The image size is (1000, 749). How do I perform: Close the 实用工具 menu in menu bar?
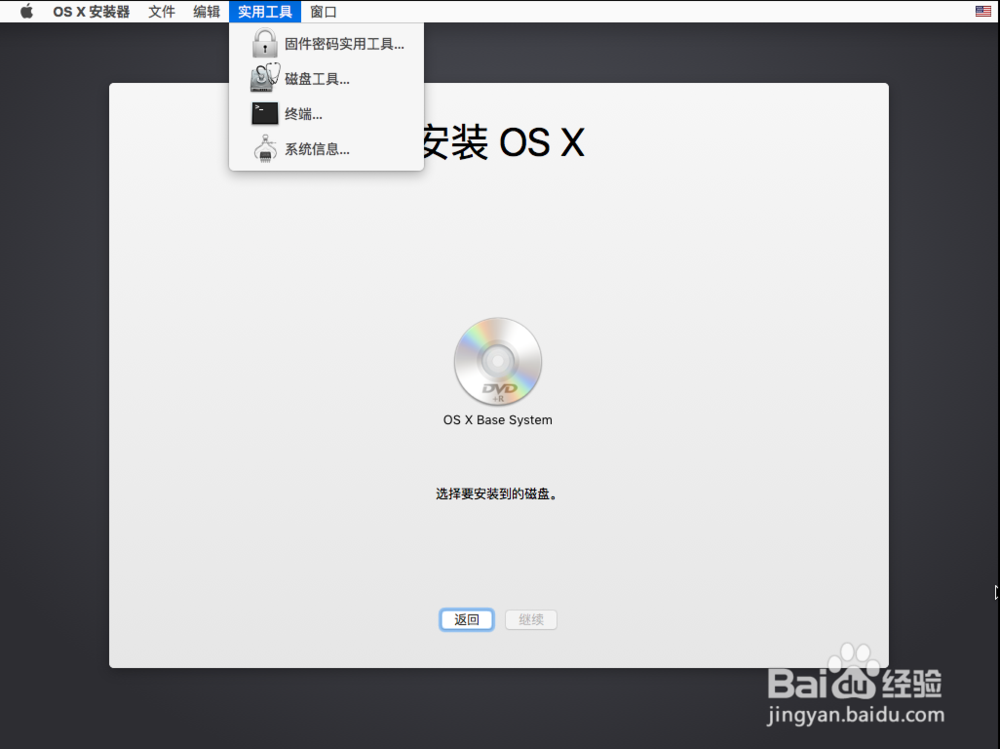tap(265, 11)
